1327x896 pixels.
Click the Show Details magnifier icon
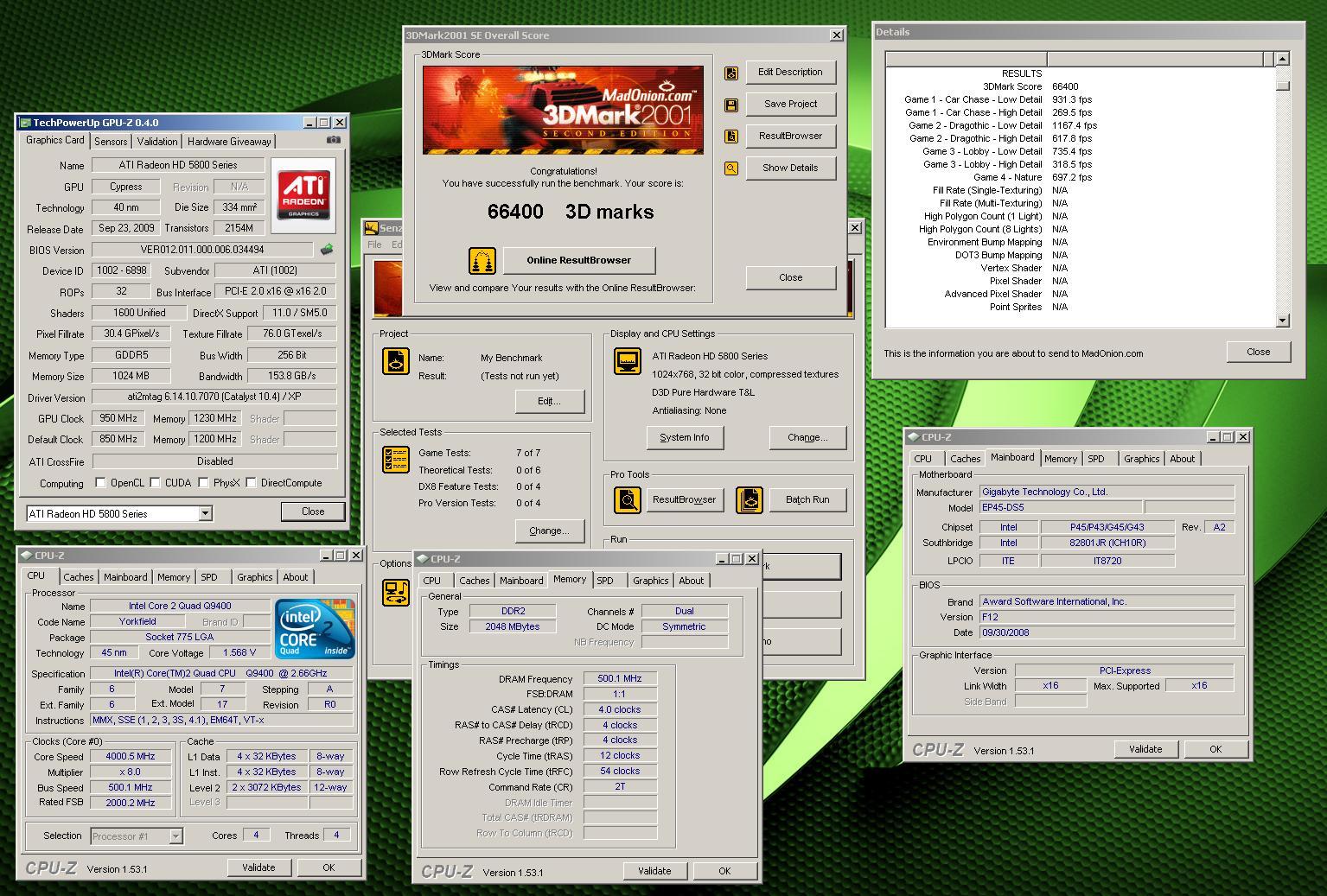[731, 168]
